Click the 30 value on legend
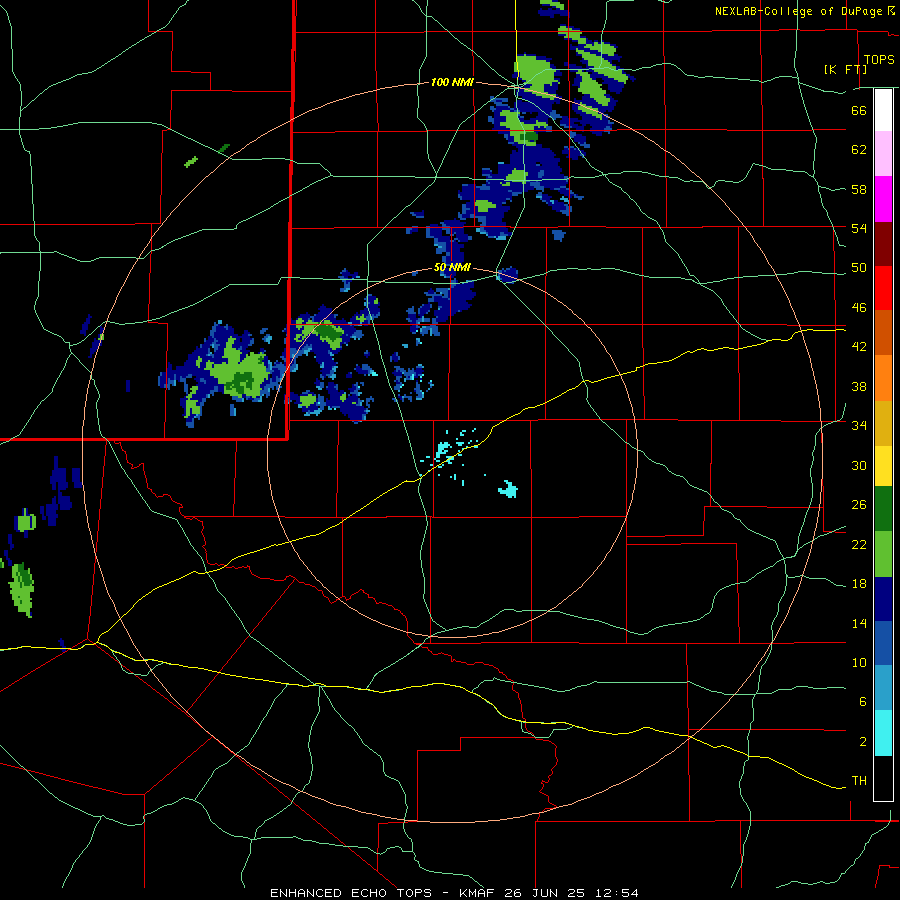900x900 pixels. click(x=859, y=465)
